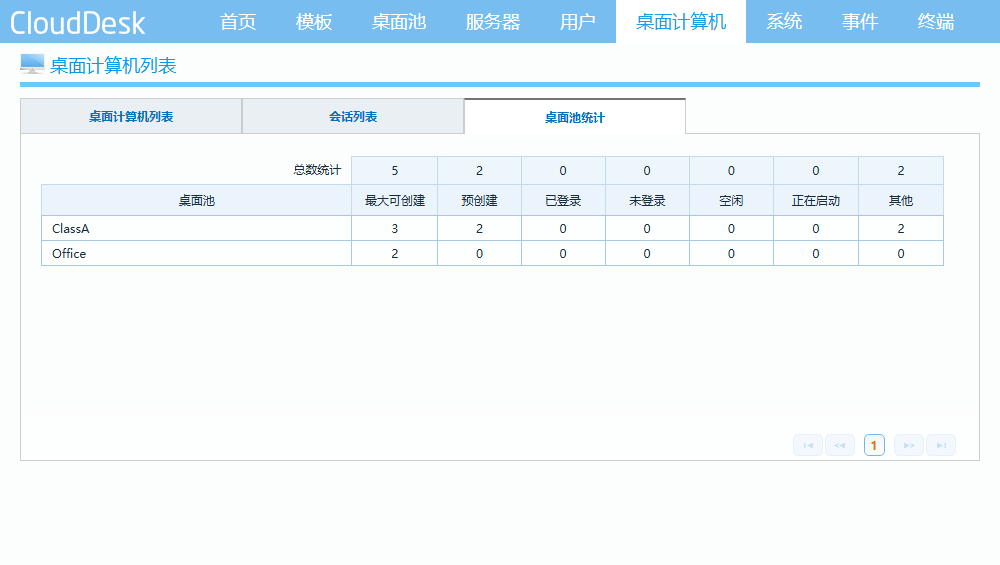Click ClassA 预创建 value 2
Viewport: 1000px width, 565px height.
pos(480,228)
